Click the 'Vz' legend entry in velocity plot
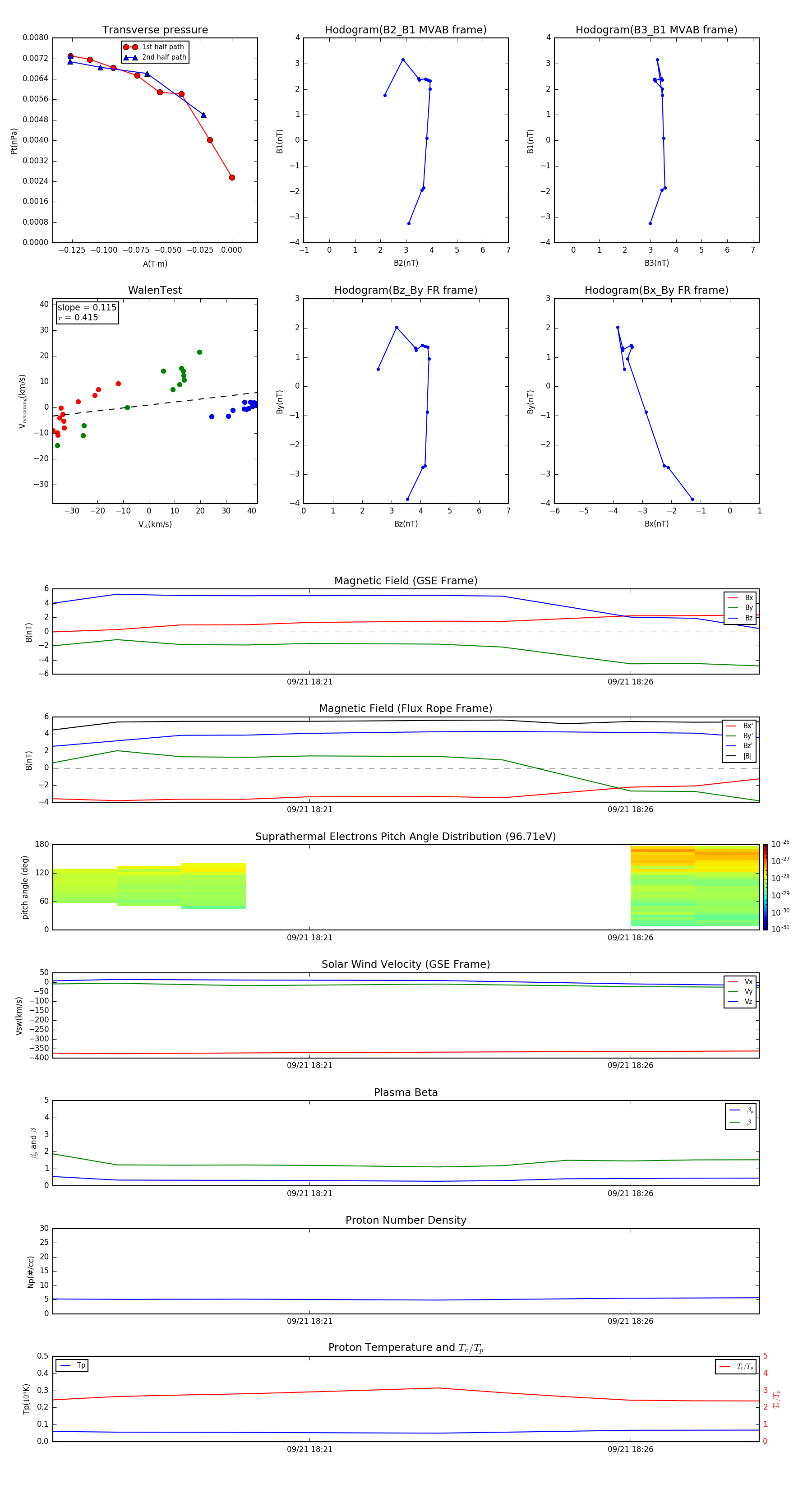This screenshot has height=1489, width=812. click(x=740, y=1002)
